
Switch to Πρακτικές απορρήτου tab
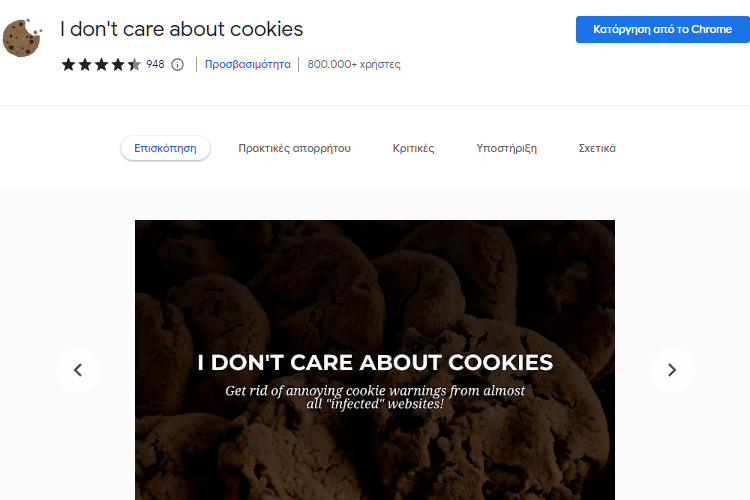[x=294, y=148]
